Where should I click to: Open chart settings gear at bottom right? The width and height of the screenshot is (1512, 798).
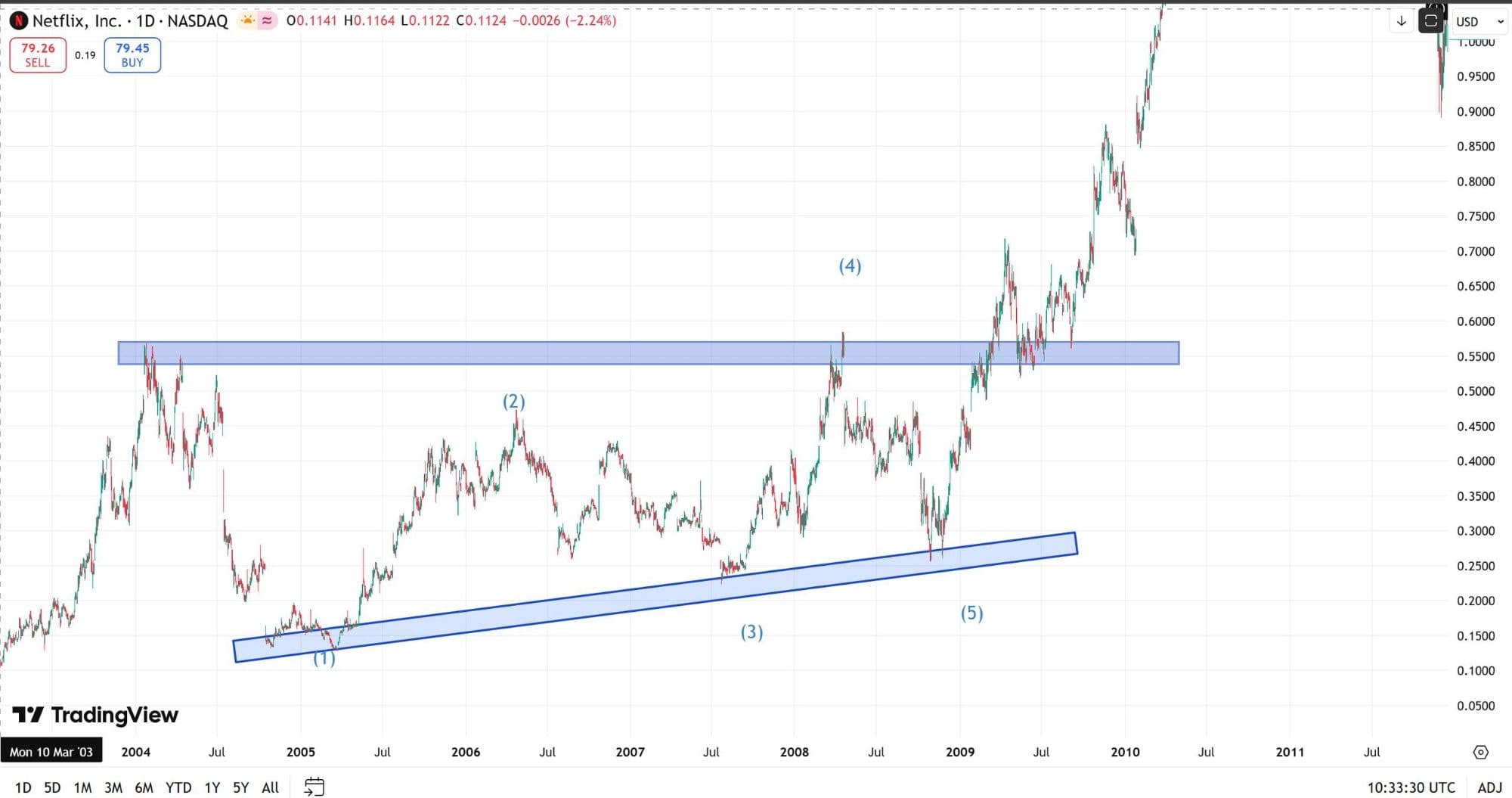point(1480,752)
